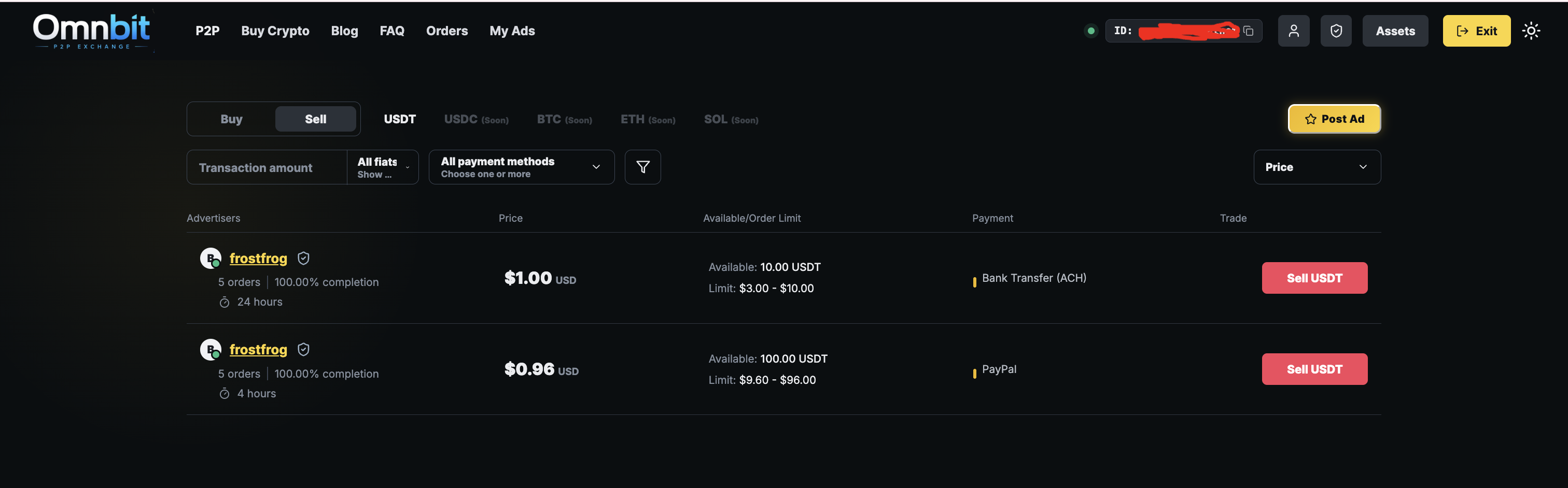
Task: Click the $0.96 USD price
Action: coord(541,369)
